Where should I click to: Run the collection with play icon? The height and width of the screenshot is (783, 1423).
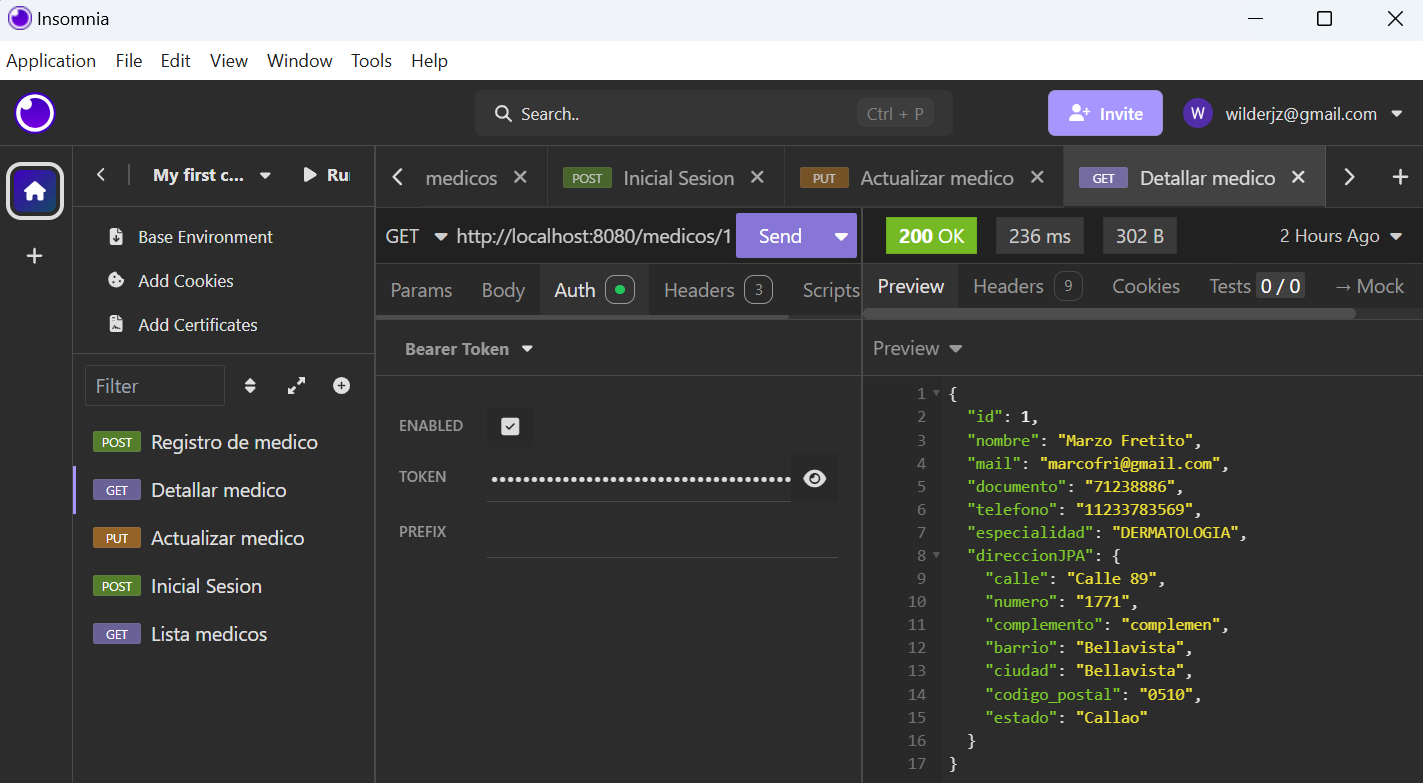coord(310,175)
